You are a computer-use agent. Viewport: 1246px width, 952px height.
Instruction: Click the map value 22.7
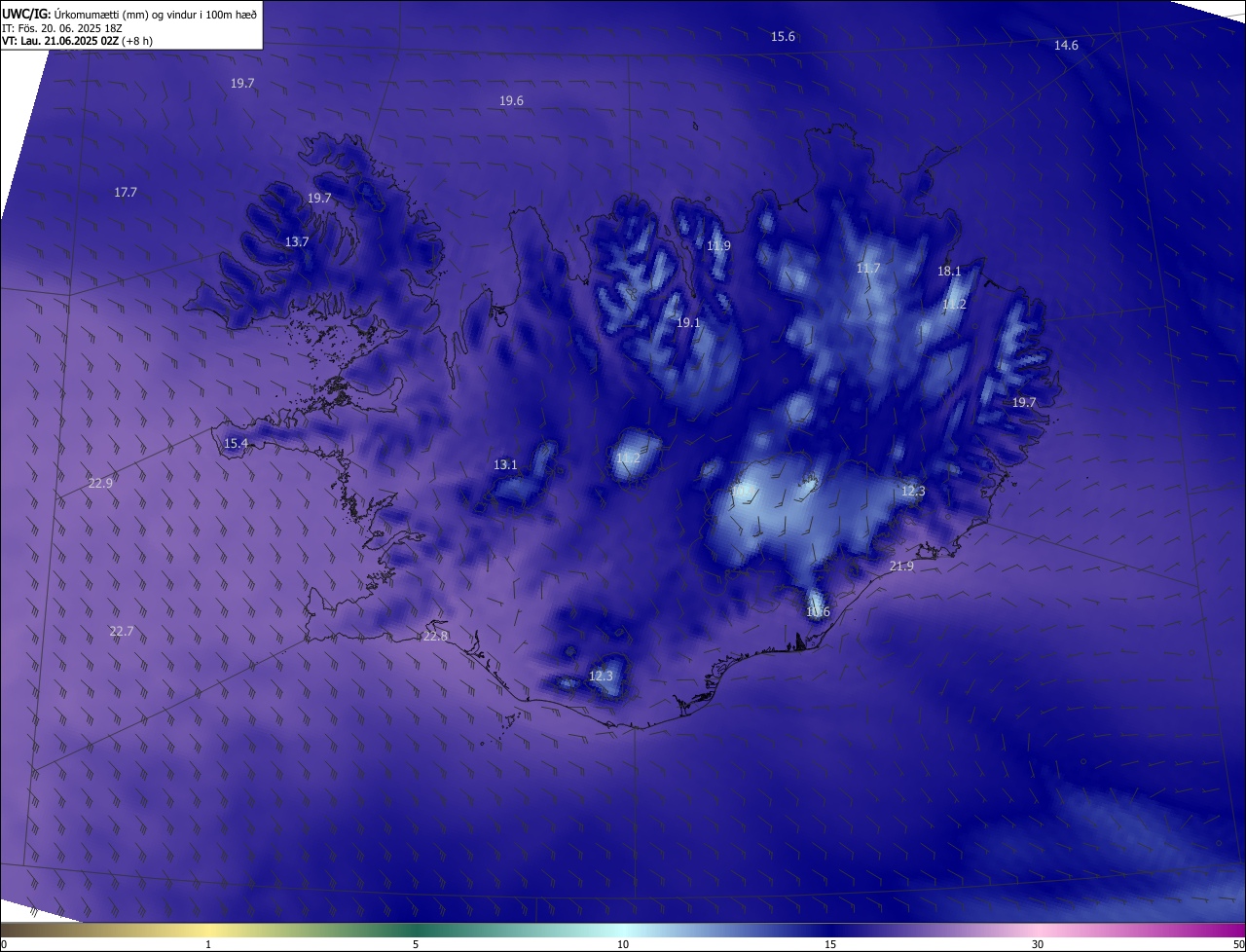121,632
